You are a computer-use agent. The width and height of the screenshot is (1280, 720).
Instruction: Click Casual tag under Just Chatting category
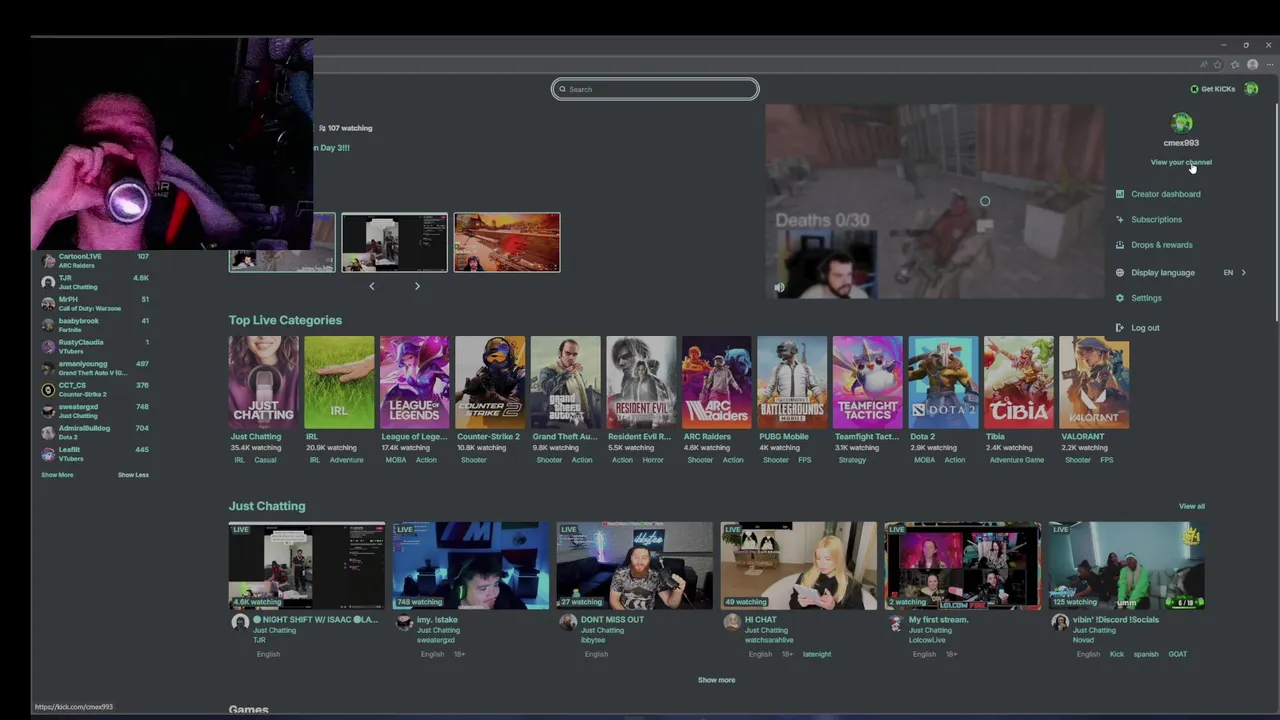[x=265, y=460]
